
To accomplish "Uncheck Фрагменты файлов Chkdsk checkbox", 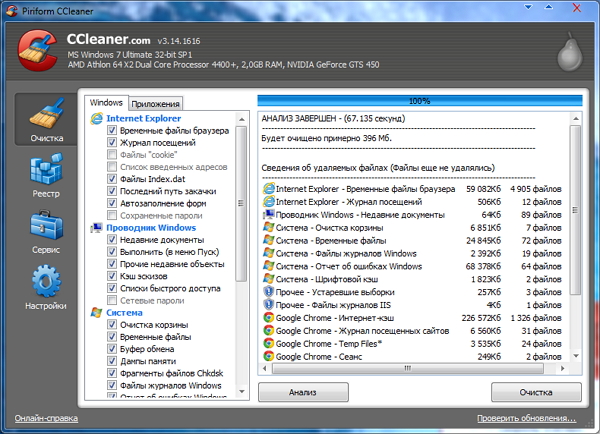I will (112, 373).
